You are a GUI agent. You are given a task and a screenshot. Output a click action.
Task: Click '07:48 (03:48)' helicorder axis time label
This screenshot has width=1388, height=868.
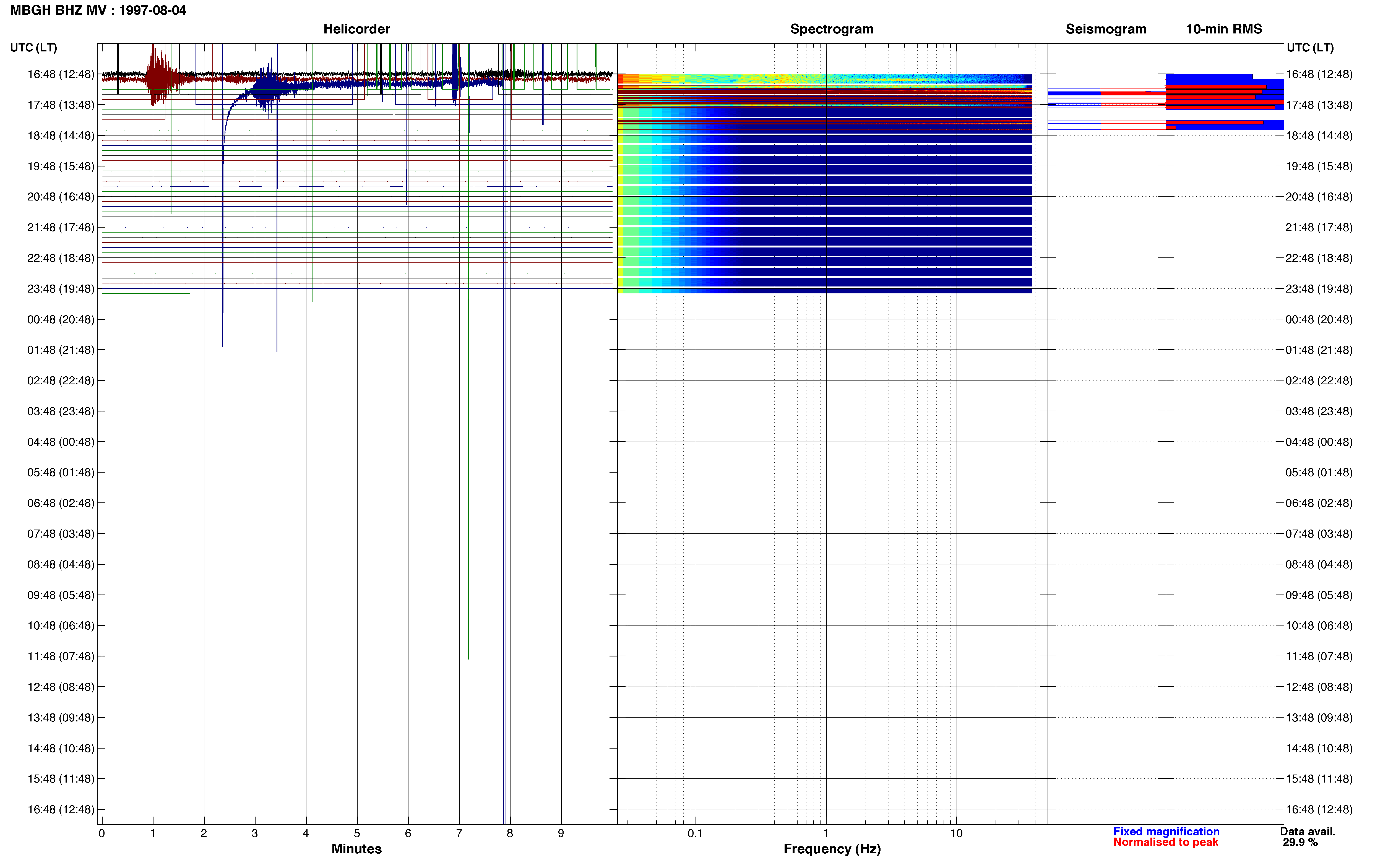pos(61,534)
